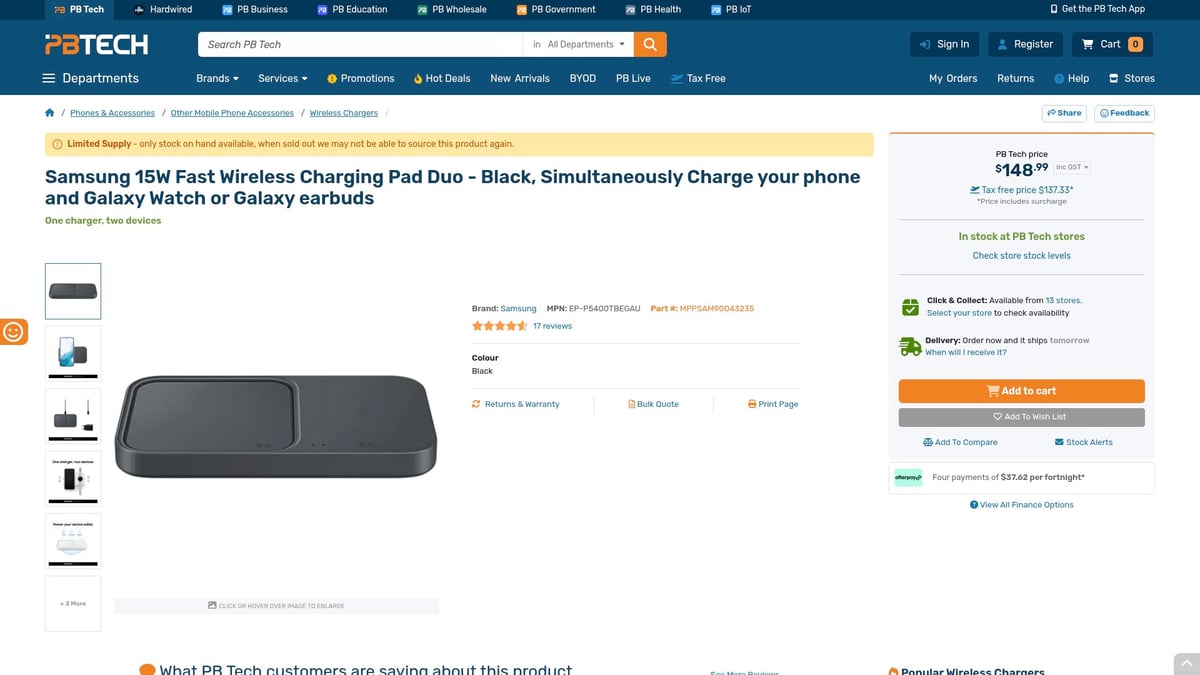The height and width of the screenshot is (675, 1200).
Task: Click the Returns & Warranty arrows icon
Action: tap(477, 403)
